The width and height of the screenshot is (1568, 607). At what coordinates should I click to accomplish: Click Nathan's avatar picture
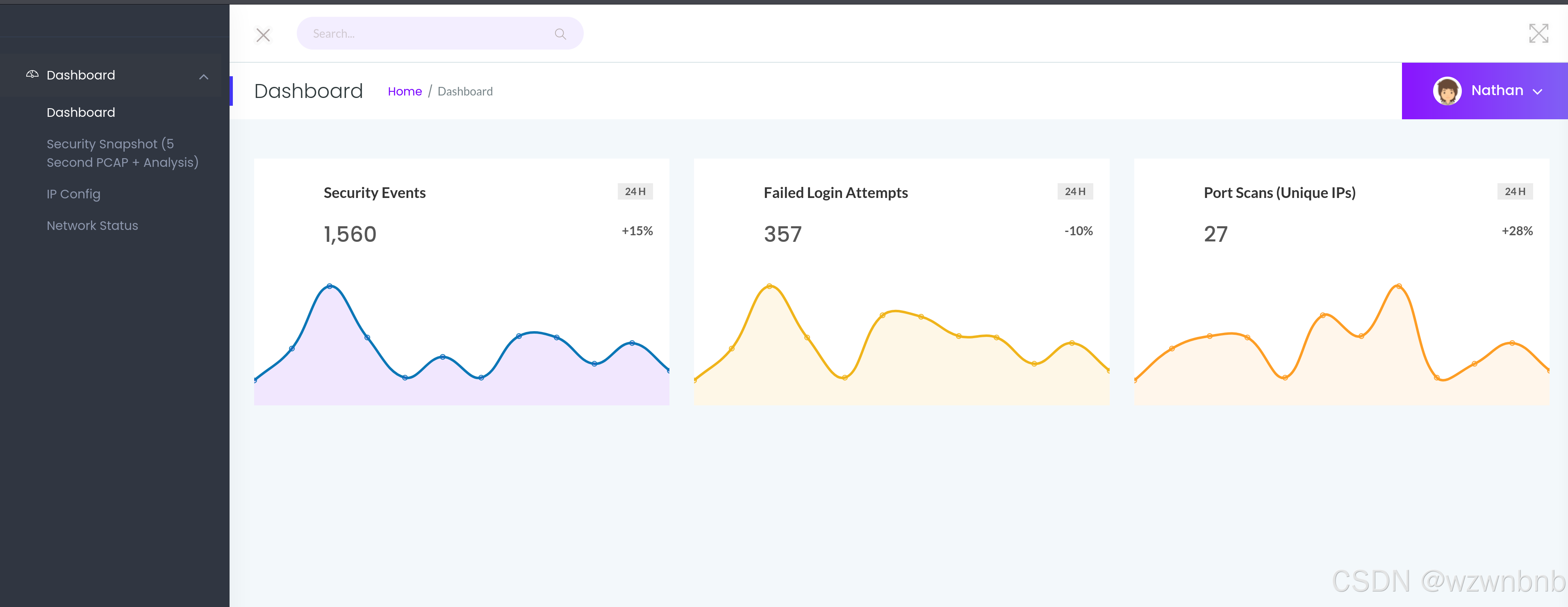coord(1447,91)
